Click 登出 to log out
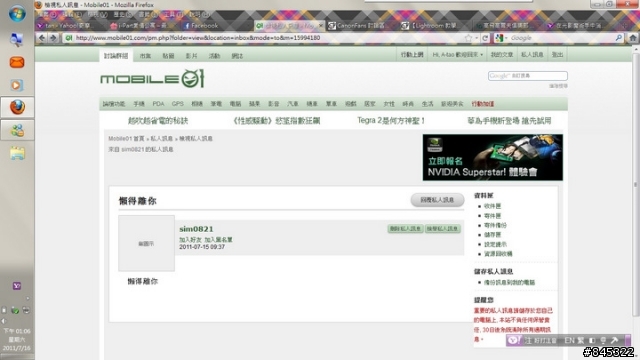This screenshot has height=360, width=640. click(x=557, y=55)
